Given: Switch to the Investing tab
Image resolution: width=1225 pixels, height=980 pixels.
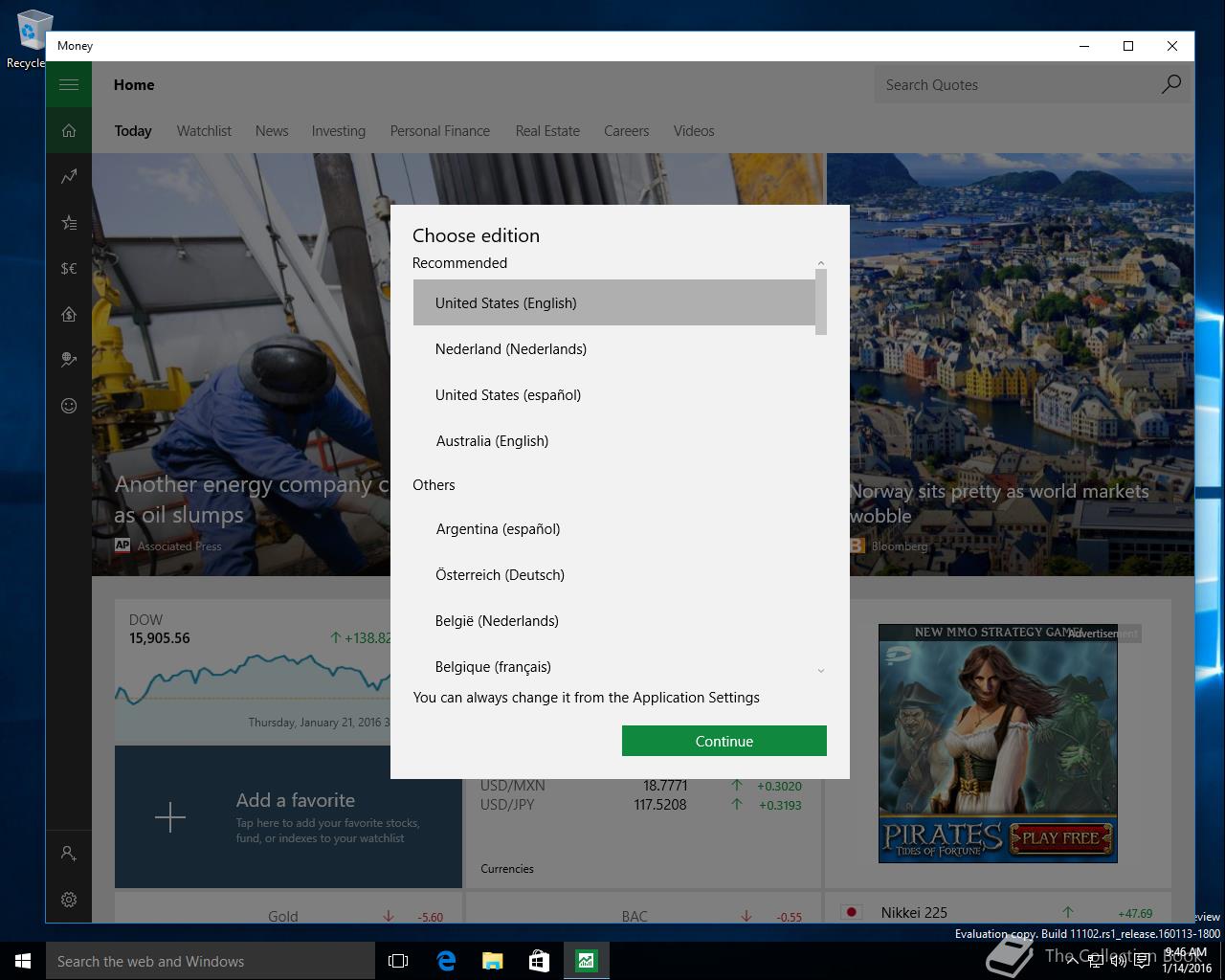Looking at the screenshot, I should (339, 131).
